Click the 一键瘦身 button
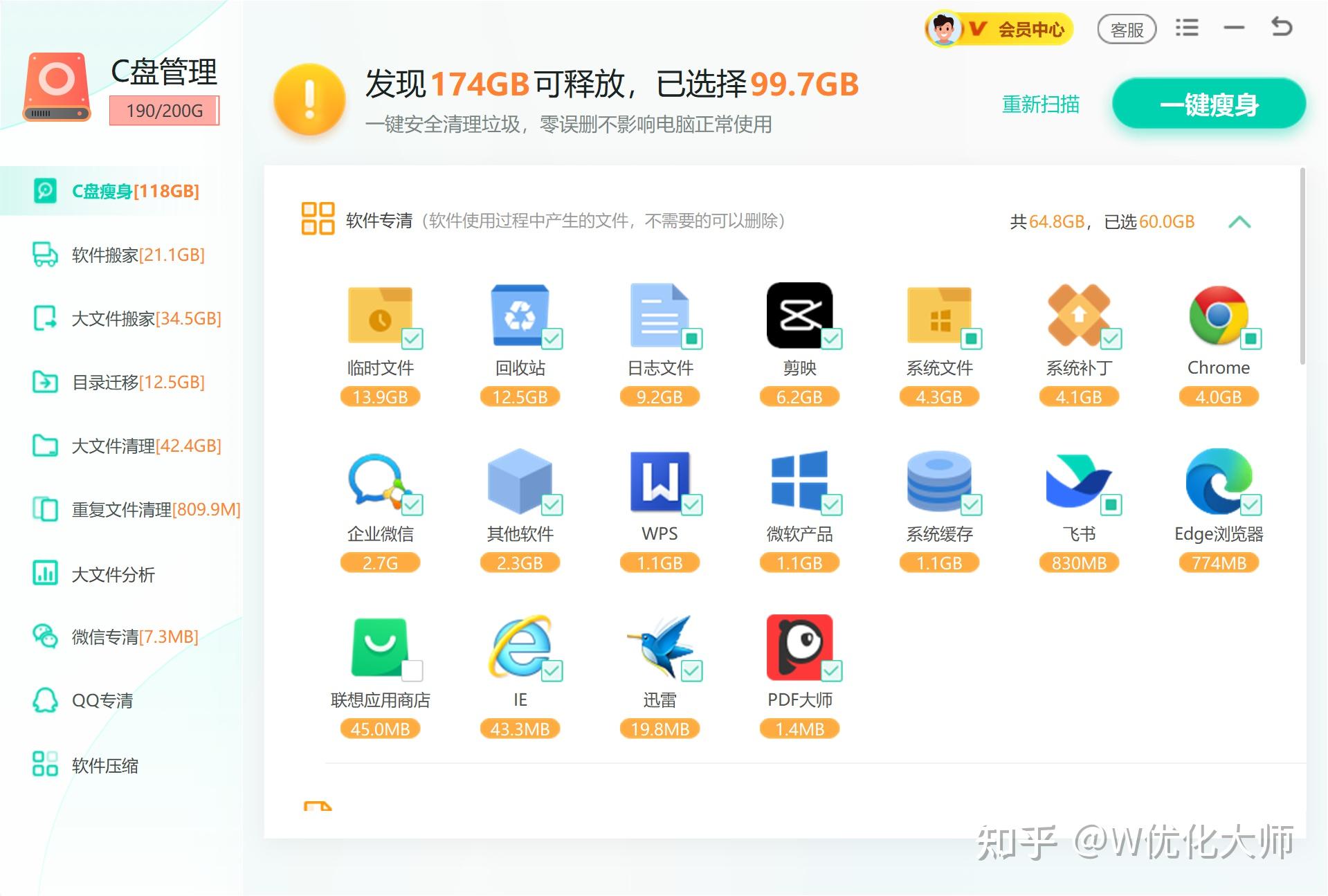Screen dimensions: 1328x896 pos(1208,103)
